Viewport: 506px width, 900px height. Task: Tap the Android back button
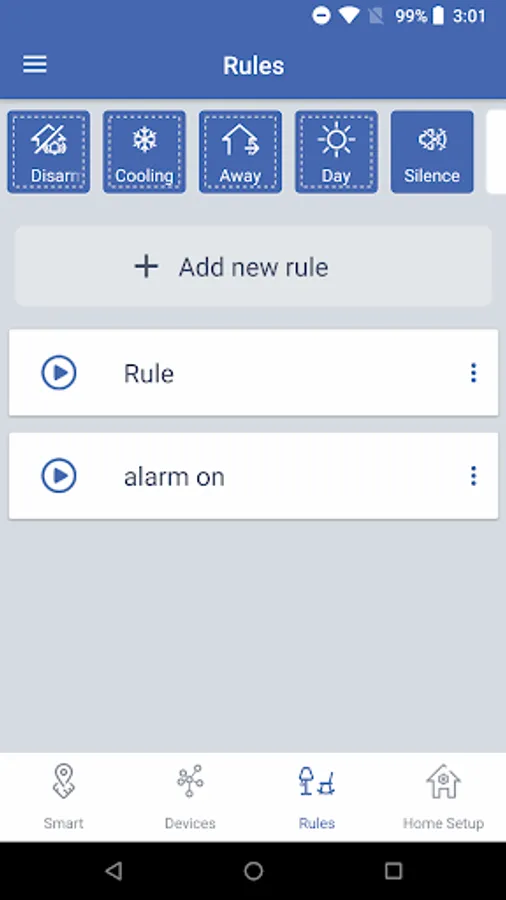click(114, 871)
